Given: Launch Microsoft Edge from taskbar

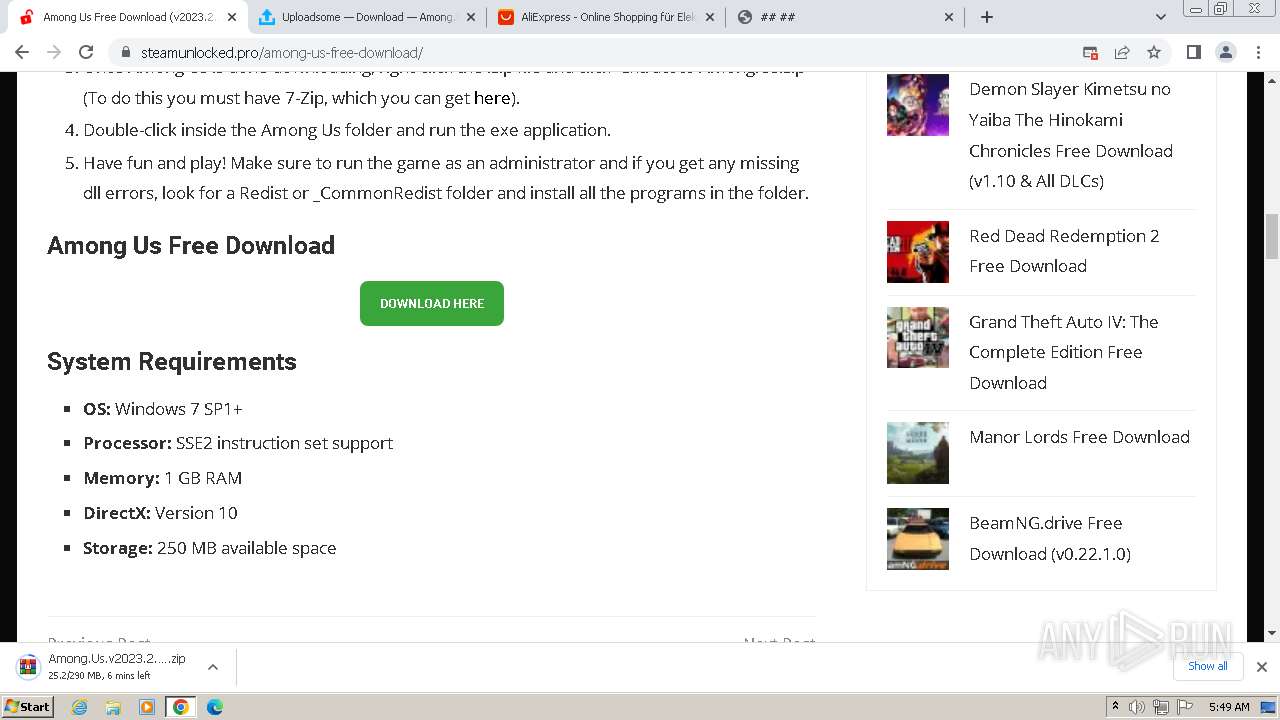Looking at the screenshot, I should [x=215, y=707].
